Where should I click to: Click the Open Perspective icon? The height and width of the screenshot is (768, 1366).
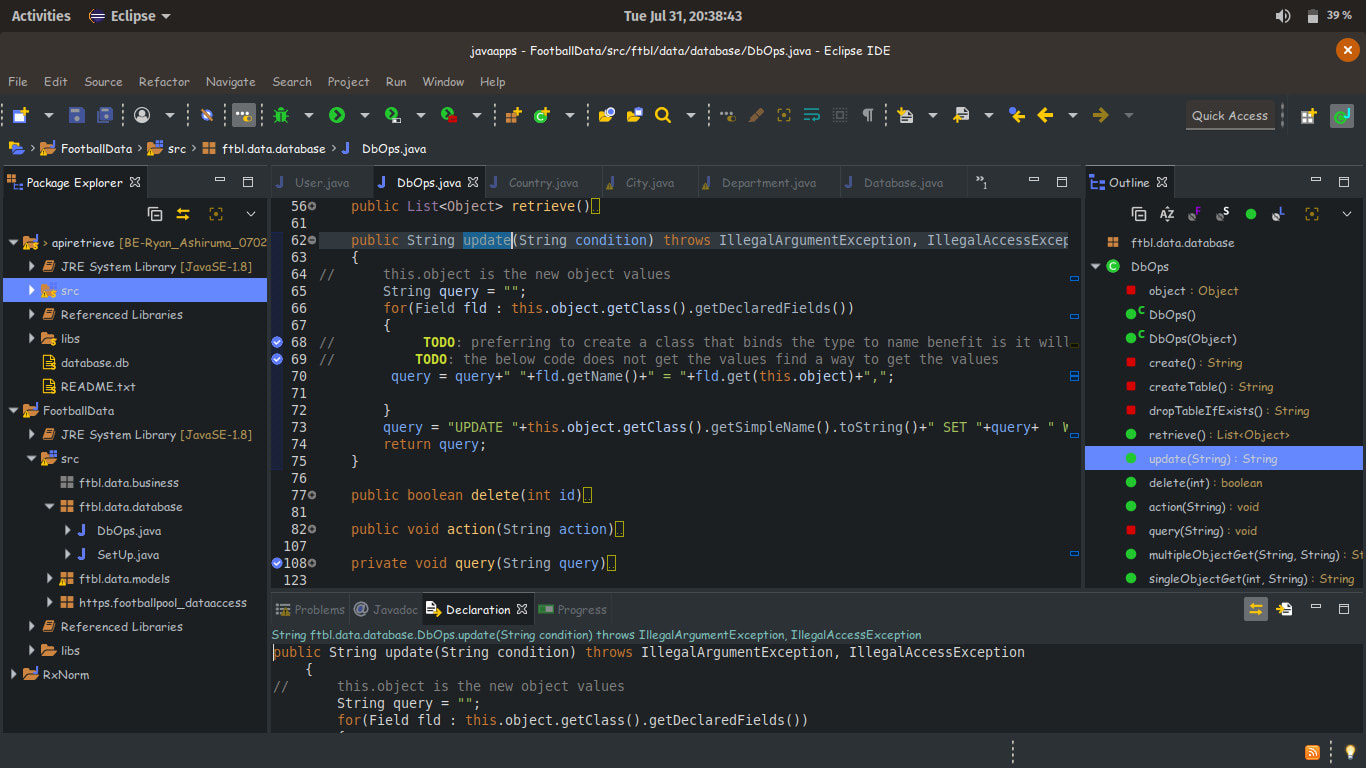[x=1308, y=116]
